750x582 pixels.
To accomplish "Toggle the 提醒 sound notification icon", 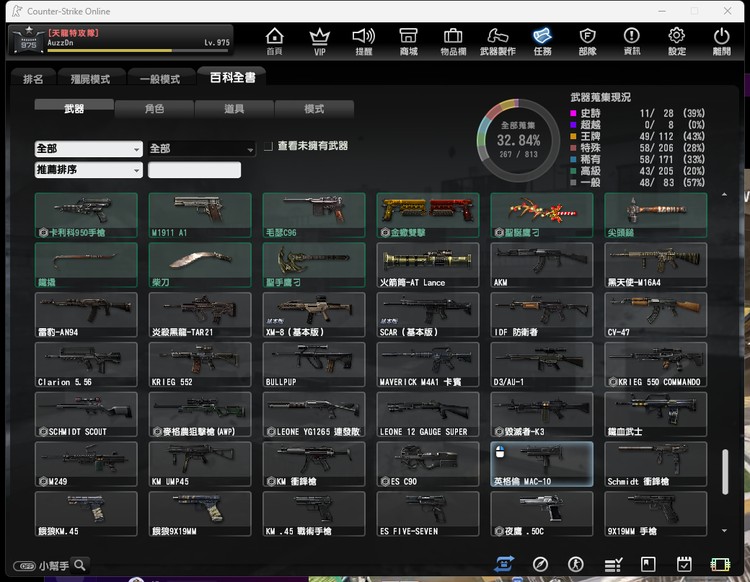I will click(364, 40).
